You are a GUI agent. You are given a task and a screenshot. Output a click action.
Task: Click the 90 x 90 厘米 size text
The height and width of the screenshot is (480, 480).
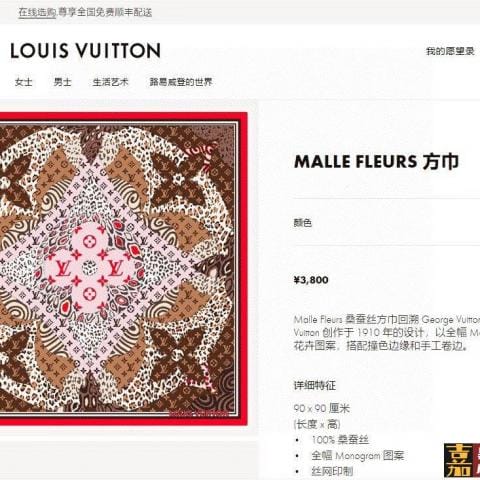tap(322, 408)
